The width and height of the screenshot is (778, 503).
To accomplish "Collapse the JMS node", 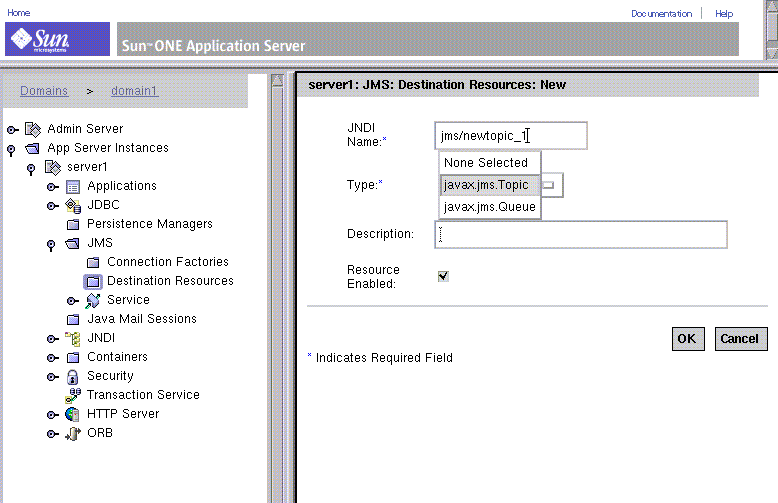I will 51,245.
